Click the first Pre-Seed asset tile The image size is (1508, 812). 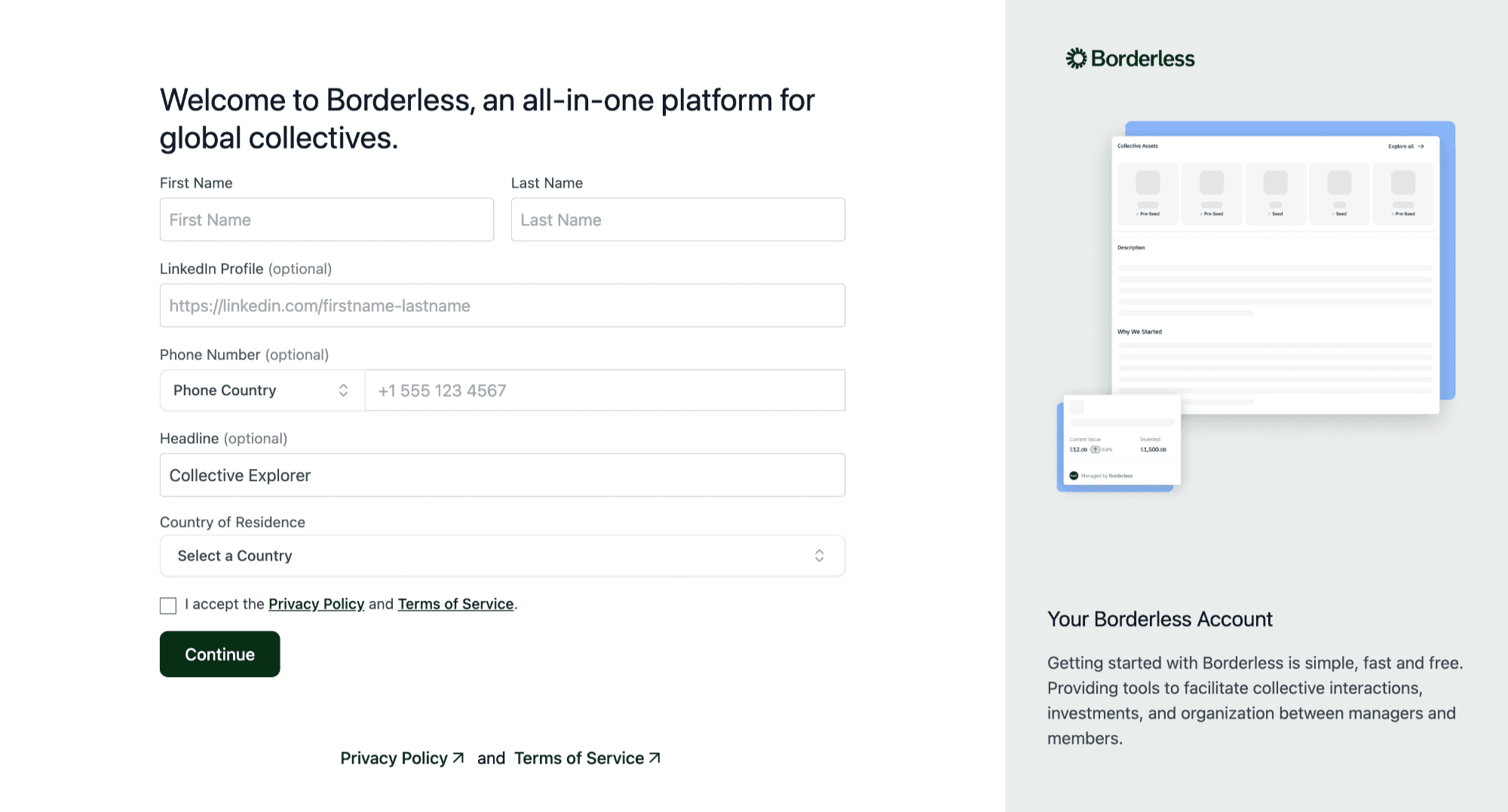point(1148,193)
